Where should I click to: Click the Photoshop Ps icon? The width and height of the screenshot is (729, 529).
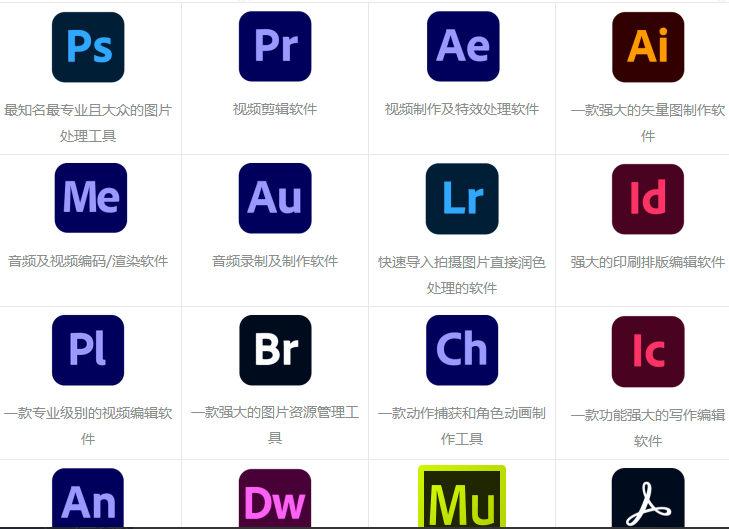[x=88, y=47]
